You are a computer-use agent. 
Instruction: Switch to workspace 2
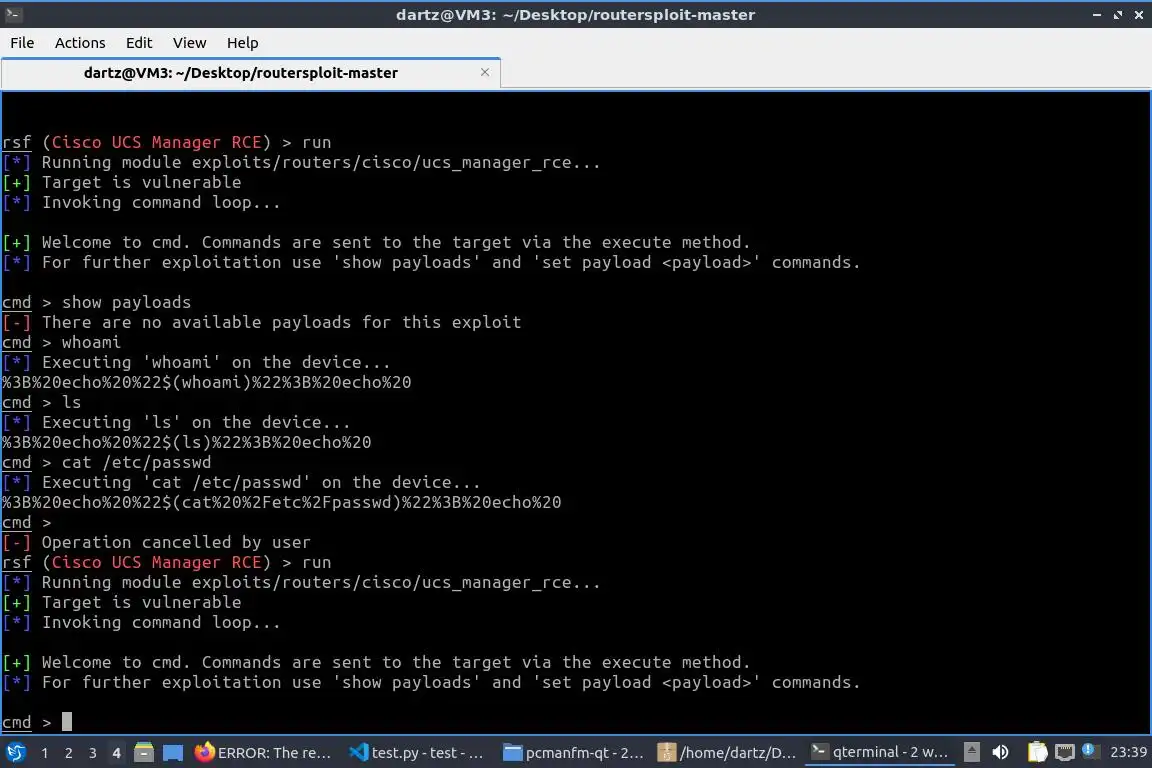coord(68,753)
